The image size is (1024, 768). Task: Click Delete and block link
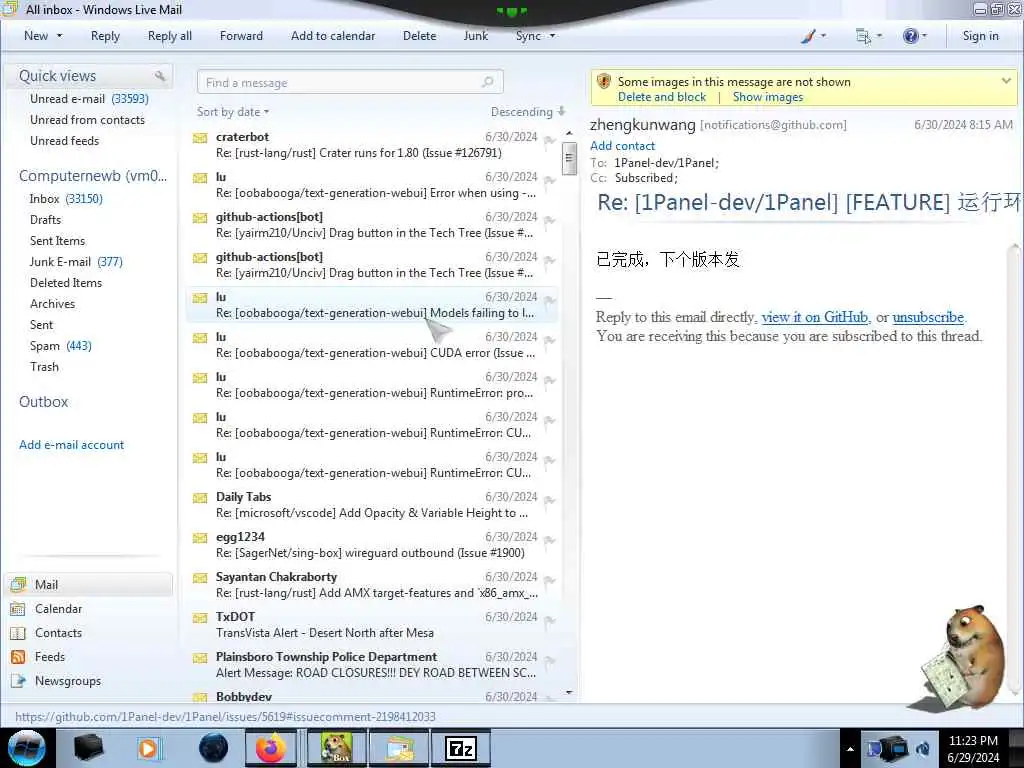tap(662, 97)
